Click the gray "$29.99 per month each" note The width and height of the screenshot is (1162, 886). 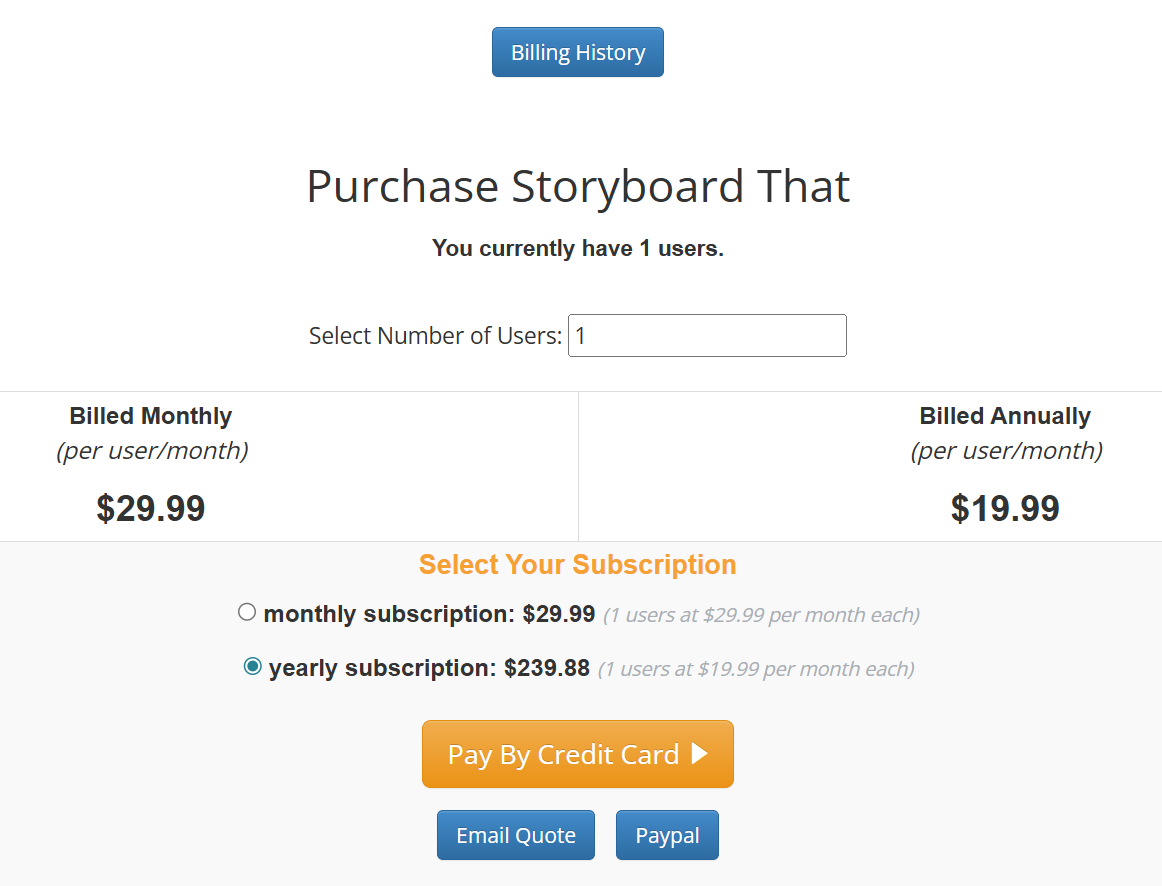tap(761, 615)
